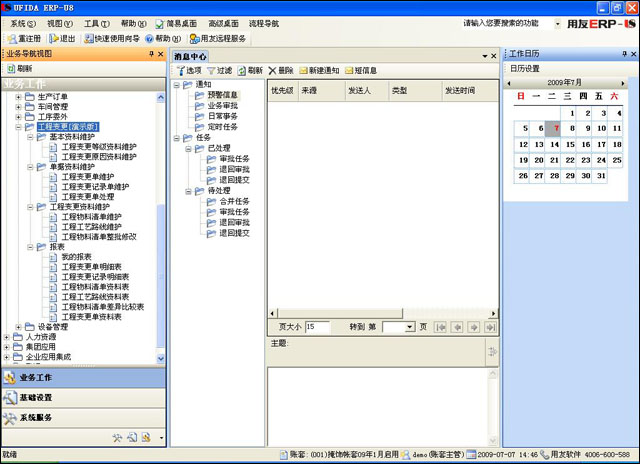Go to the first page with the pager button

[440, 327]
